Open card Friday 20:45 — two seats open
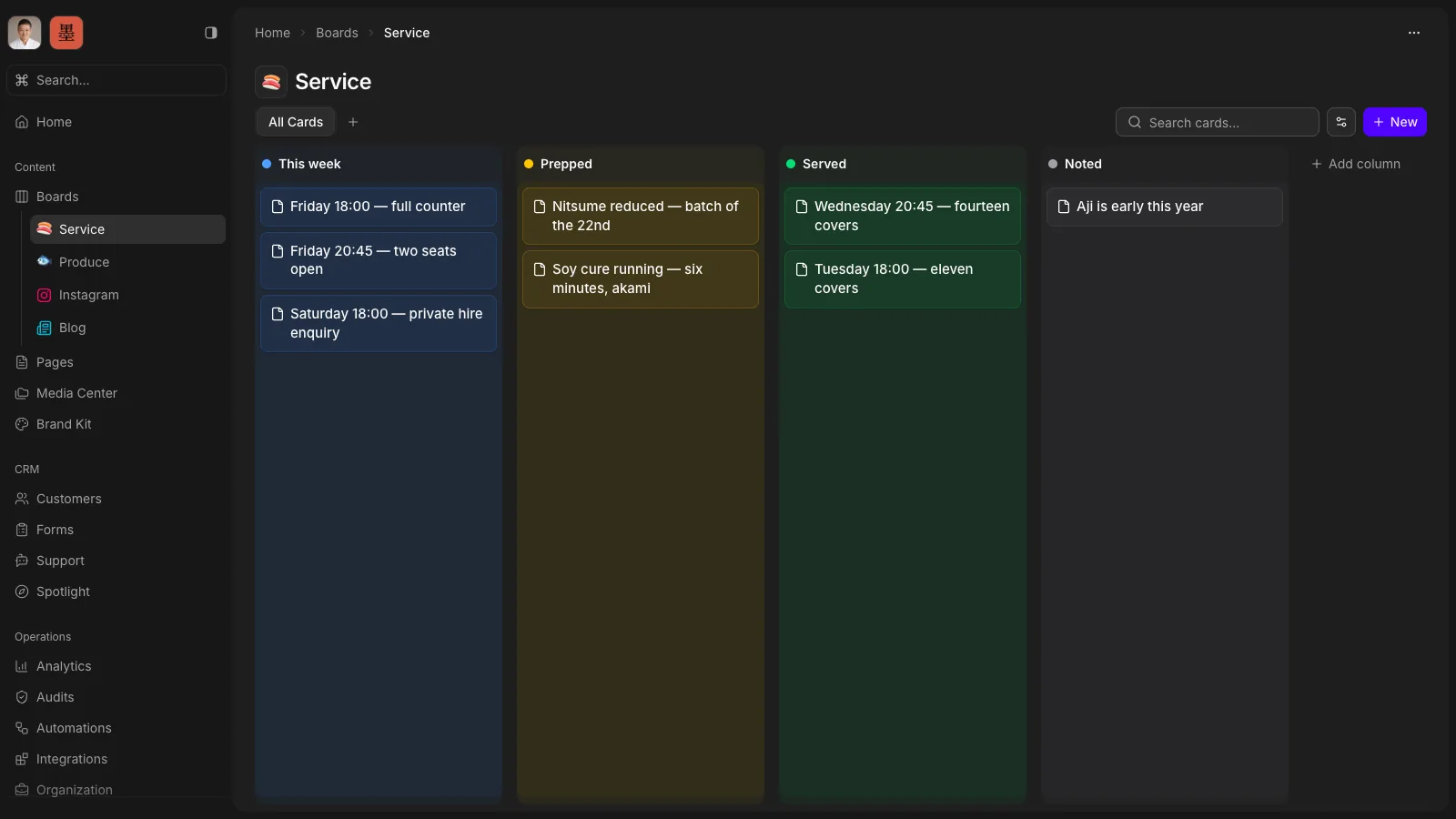The image size is (1456, 819). click(x=379, y=260)
